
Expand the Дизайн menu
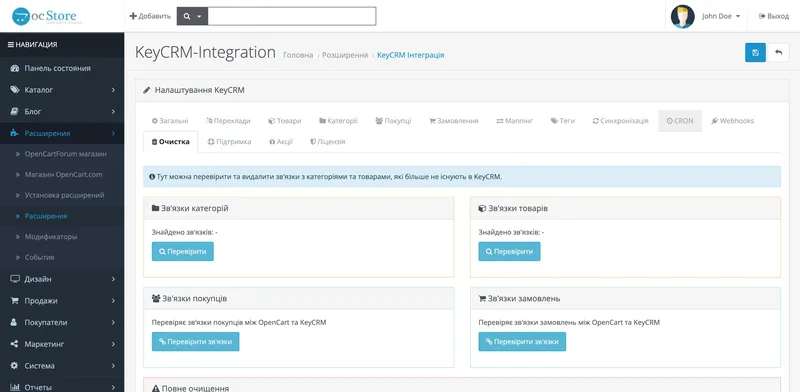point(62,279)
